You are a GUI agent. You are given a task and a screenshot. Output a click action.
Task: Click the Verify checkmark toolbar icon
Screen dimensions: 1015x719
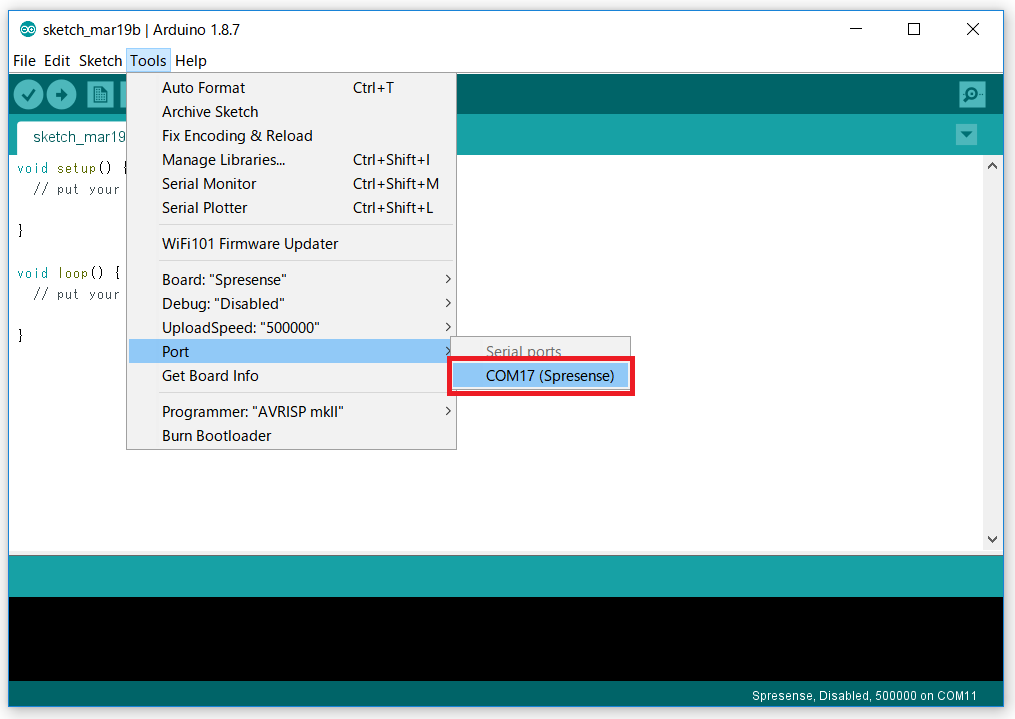click(28, 95)
